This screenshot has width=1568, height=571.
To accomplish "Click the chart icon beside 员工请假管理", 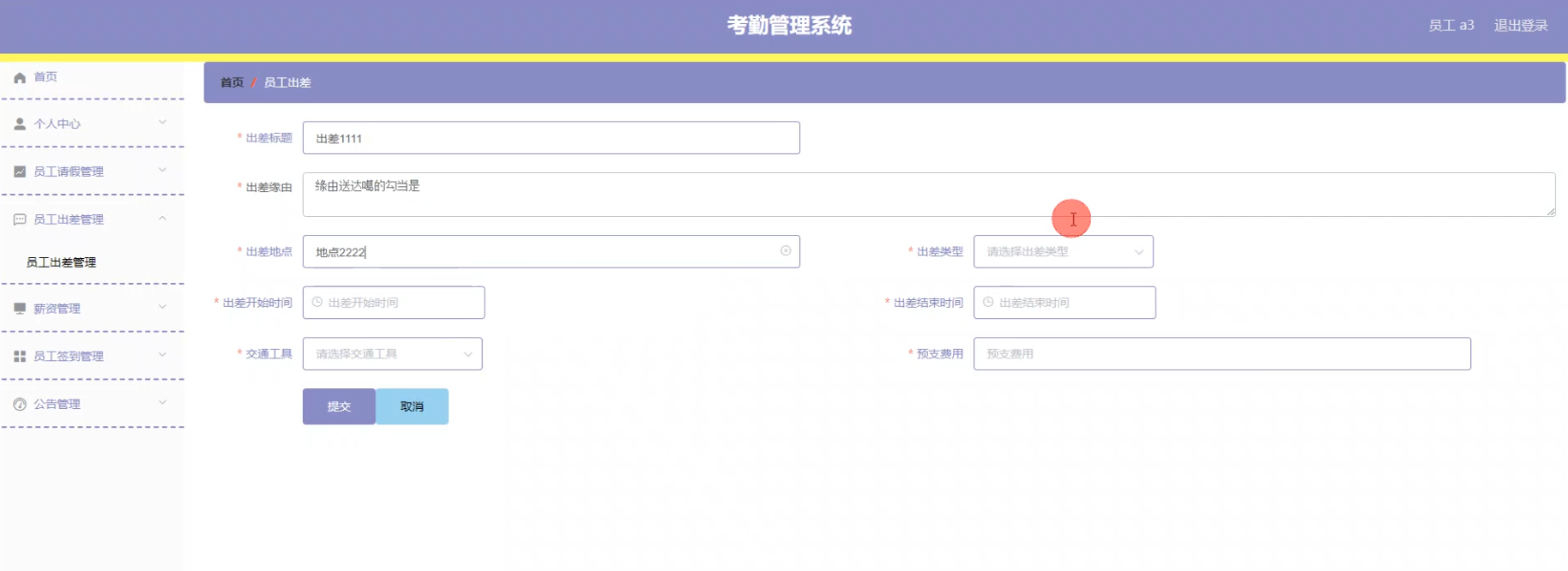I will point(20,171).
